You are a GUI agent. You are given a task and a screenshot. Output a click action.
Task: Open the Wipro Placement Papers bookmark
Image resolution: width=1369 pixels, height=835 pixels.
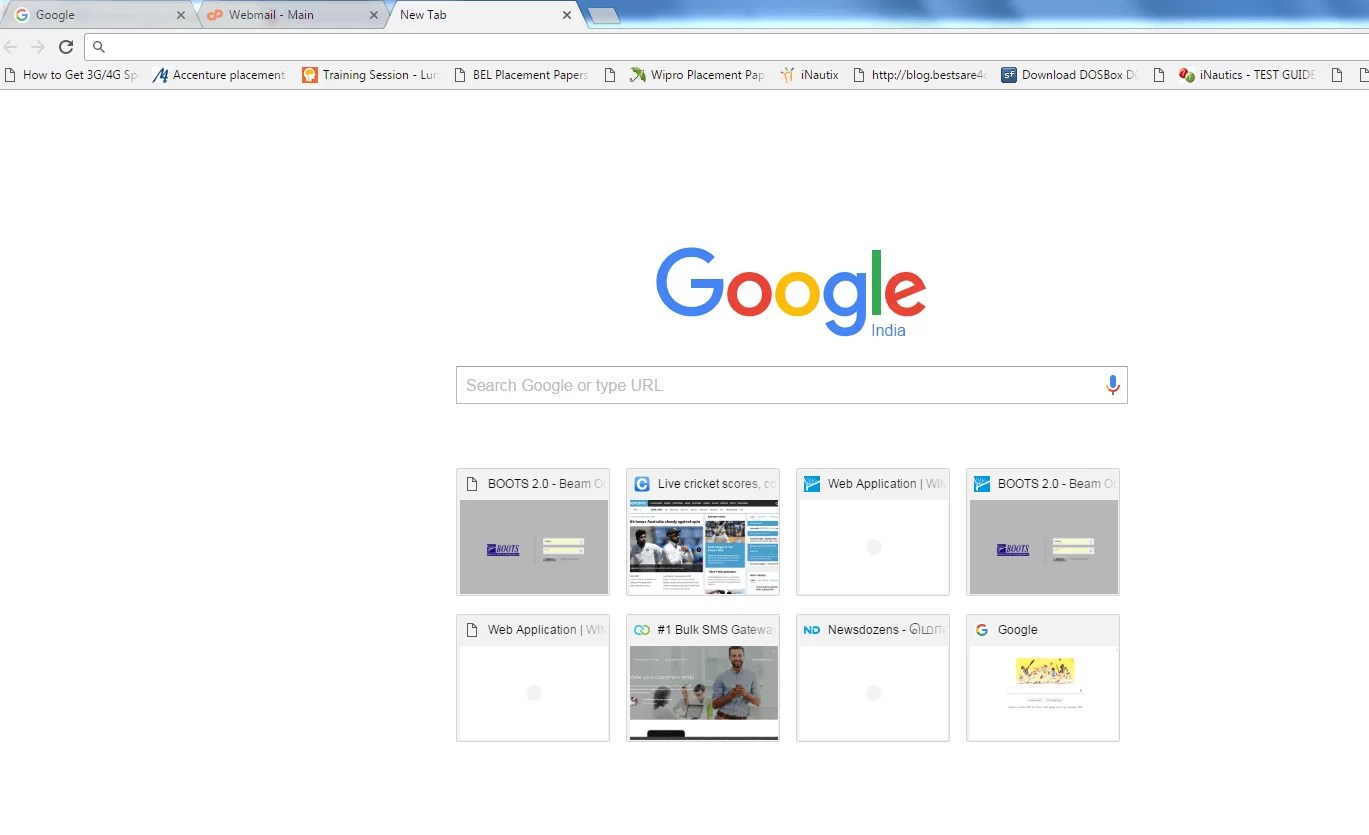(x=697, y=75)
